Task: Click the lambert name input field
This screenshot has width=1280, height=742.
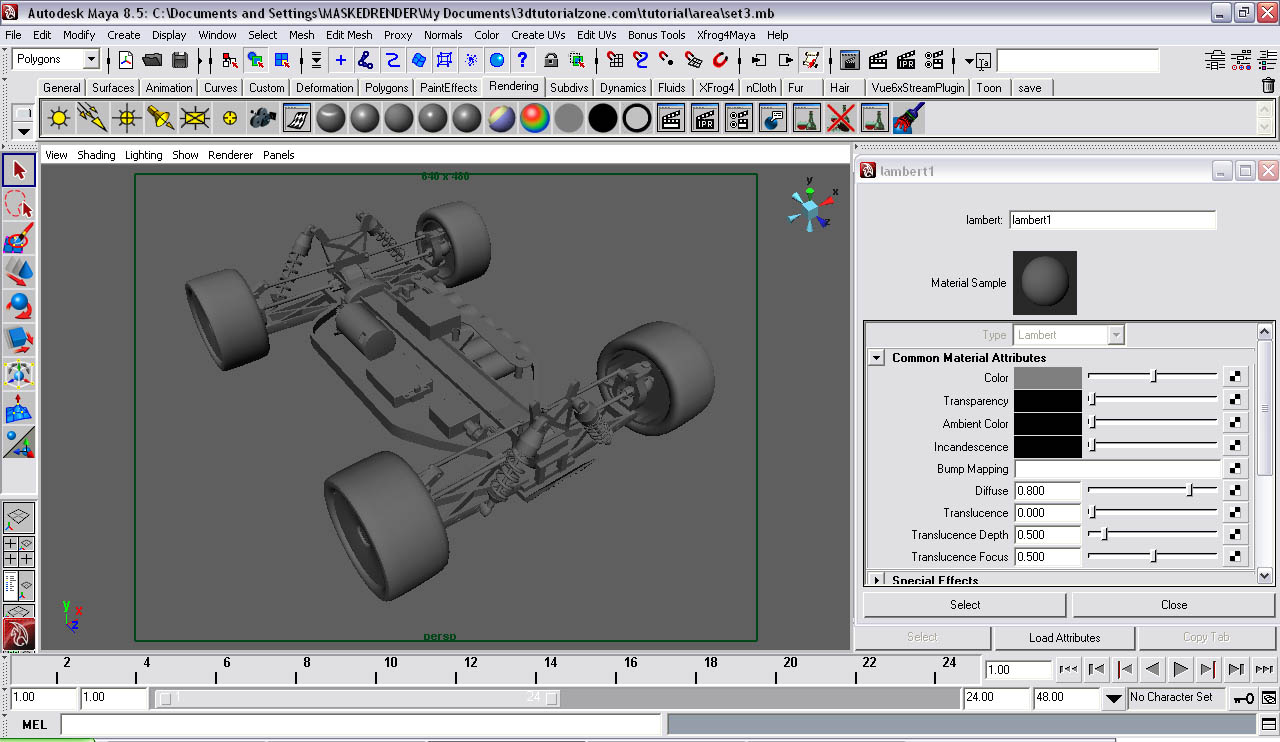Action: [x=1112, y=220]
